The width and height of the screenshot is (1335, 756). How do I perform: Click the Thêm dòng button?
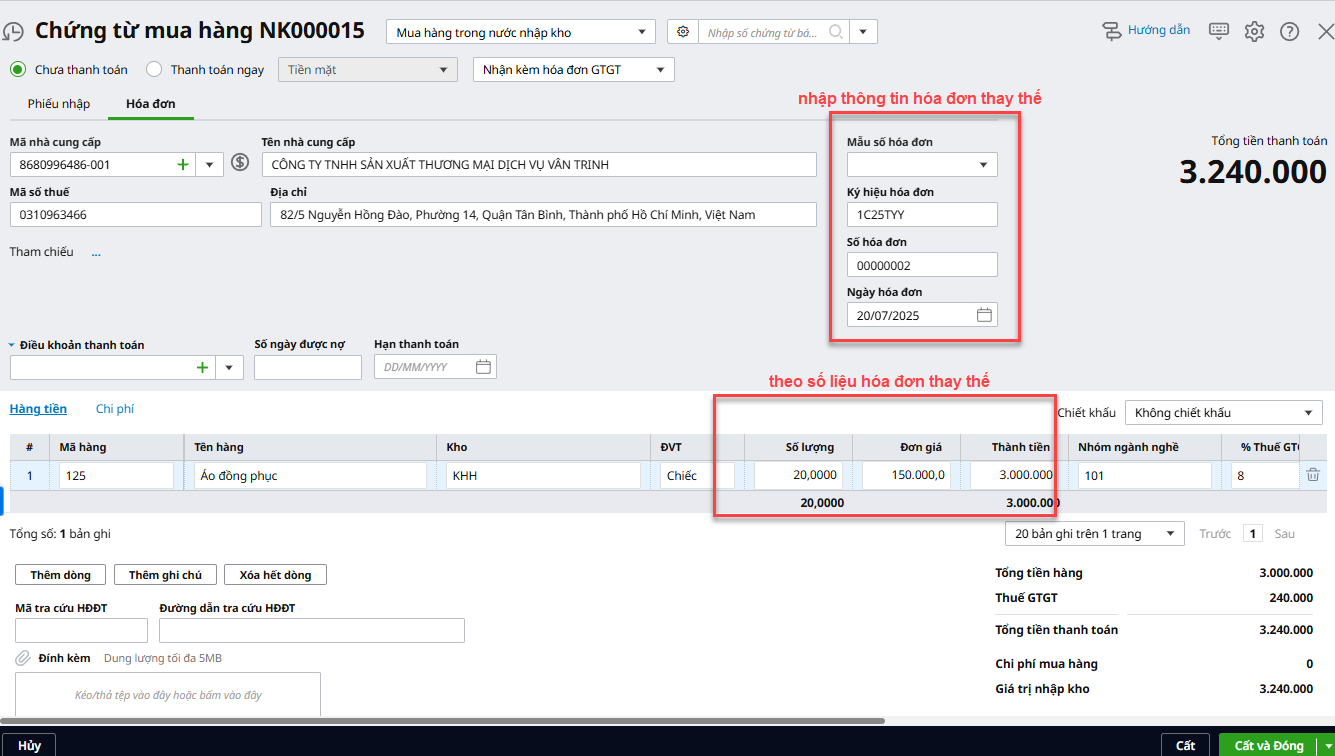[x=60, y=575]
